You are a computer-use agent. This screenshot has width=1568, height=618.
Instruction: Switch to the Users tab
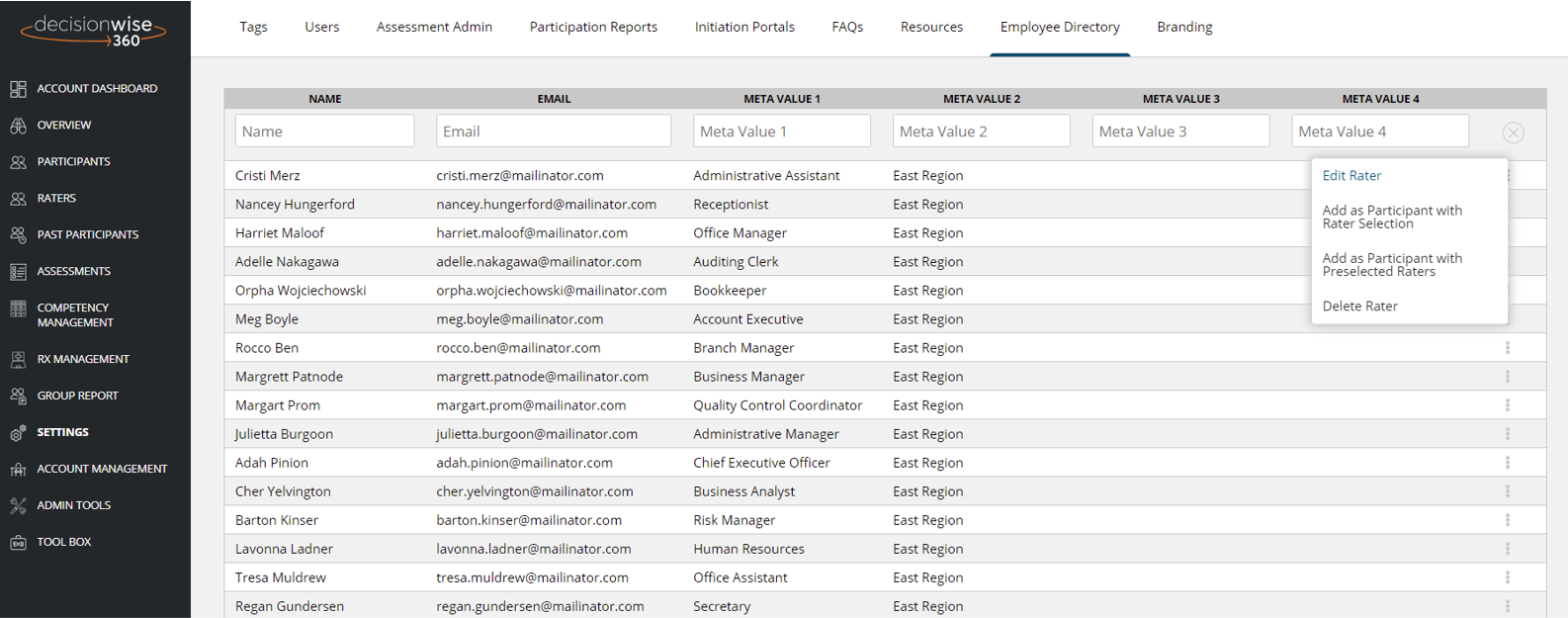(x=322, y=27)
